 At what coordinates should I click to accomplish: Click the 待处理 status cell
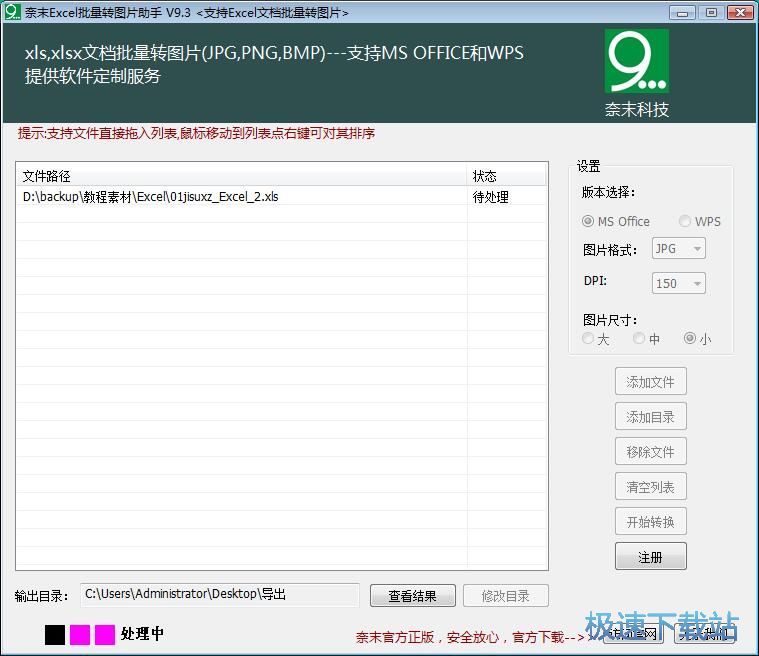tap(490, 197)
